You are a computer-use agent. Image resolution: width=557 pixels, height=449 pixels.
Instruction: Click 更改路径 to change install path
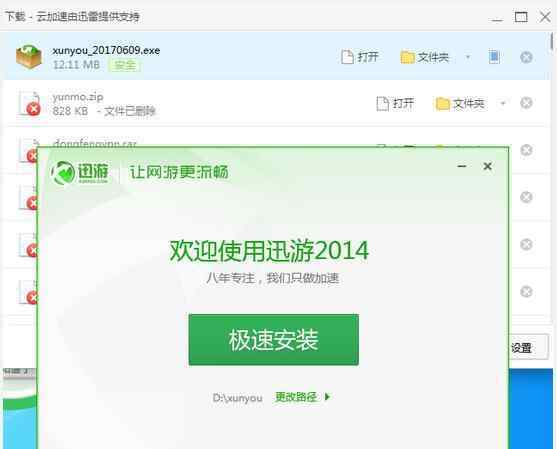296,397
